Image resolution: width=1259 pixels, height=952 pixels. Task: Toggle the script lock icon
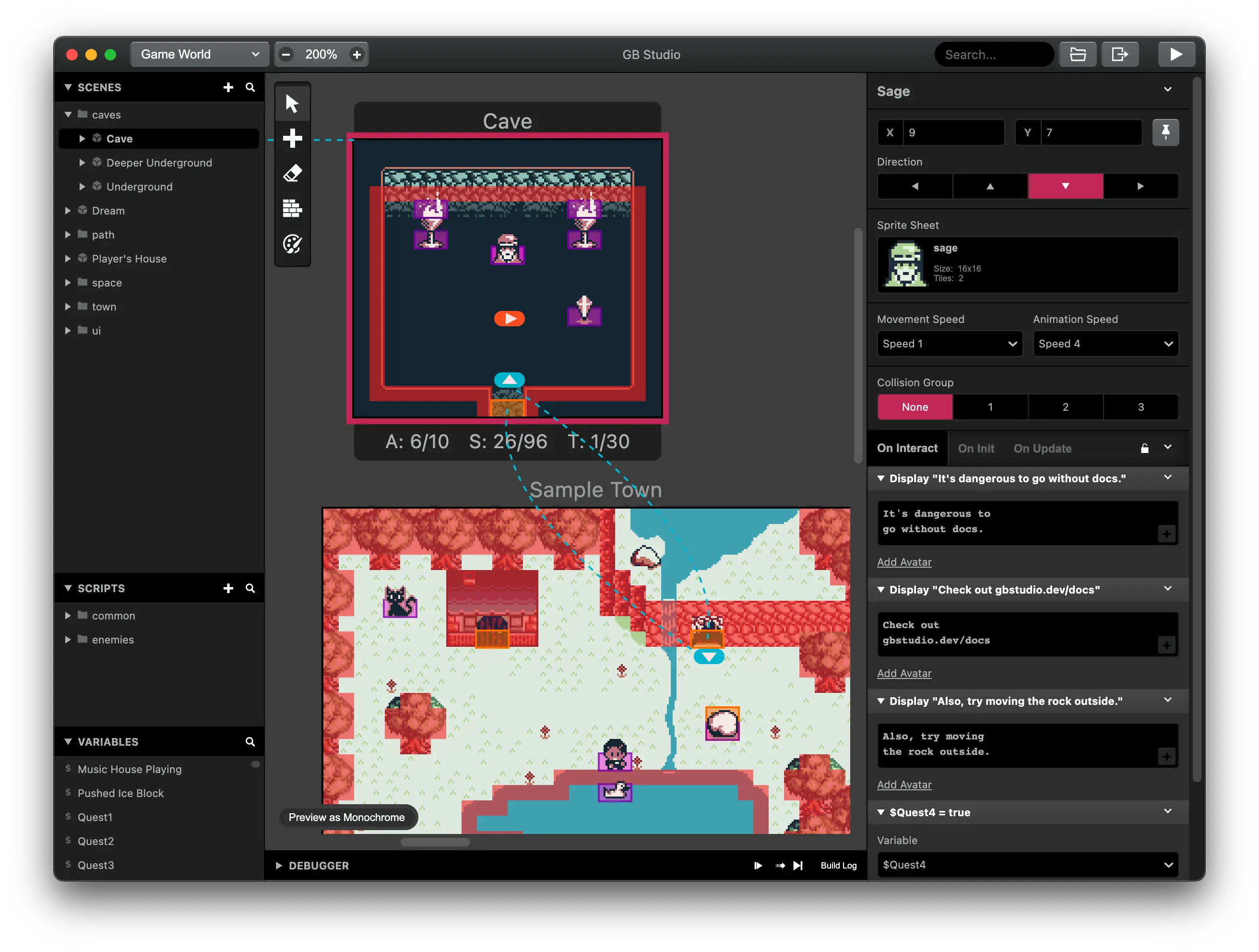[x=1144, y=448]
